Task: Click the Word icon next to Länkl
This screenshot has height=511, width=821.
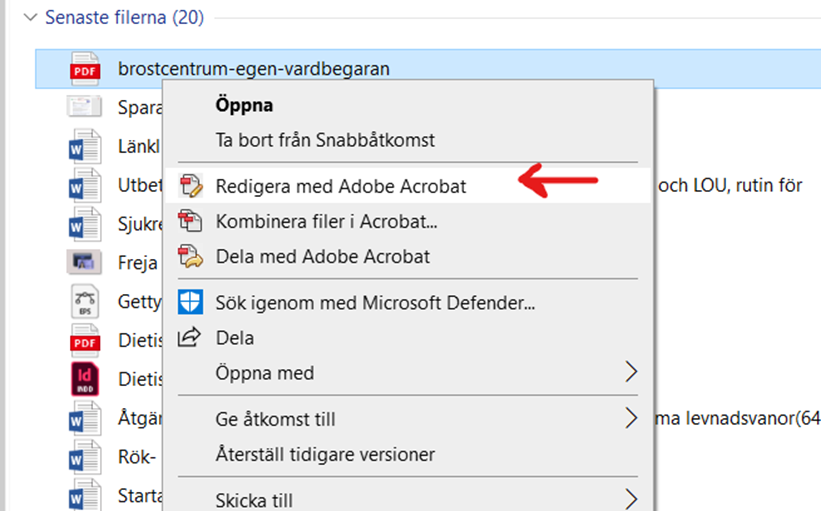Action: click(x=85, y=146)
